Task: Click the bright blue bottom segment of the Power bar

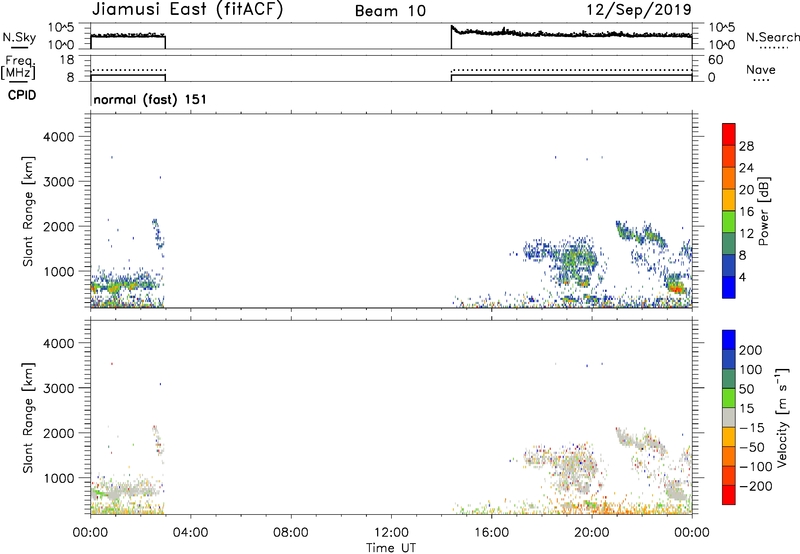Action: [x=729, y=287]
